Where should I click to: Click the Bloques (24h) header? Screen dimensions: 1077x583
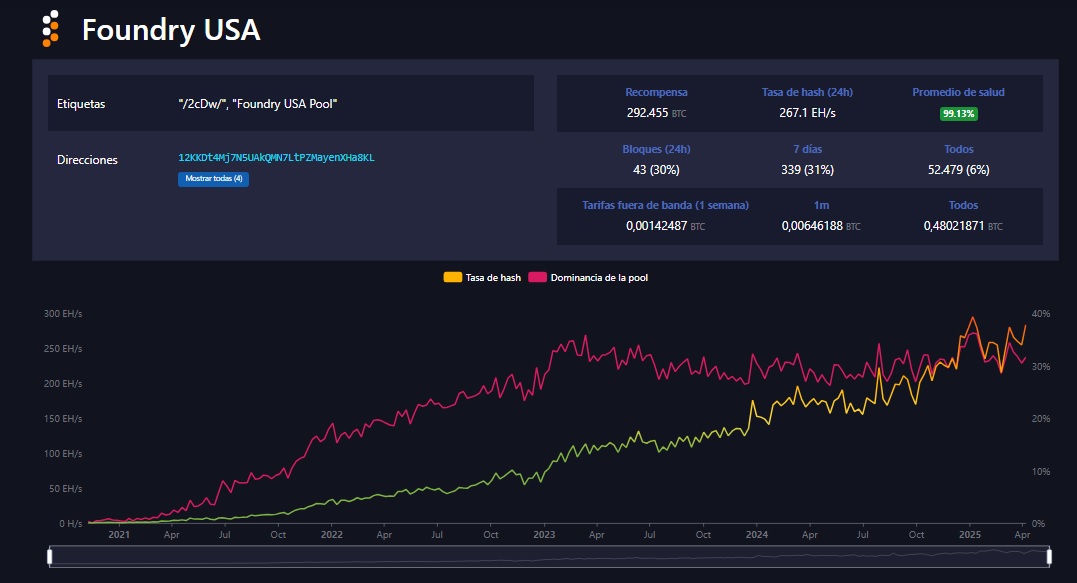[x=656, y=149]
